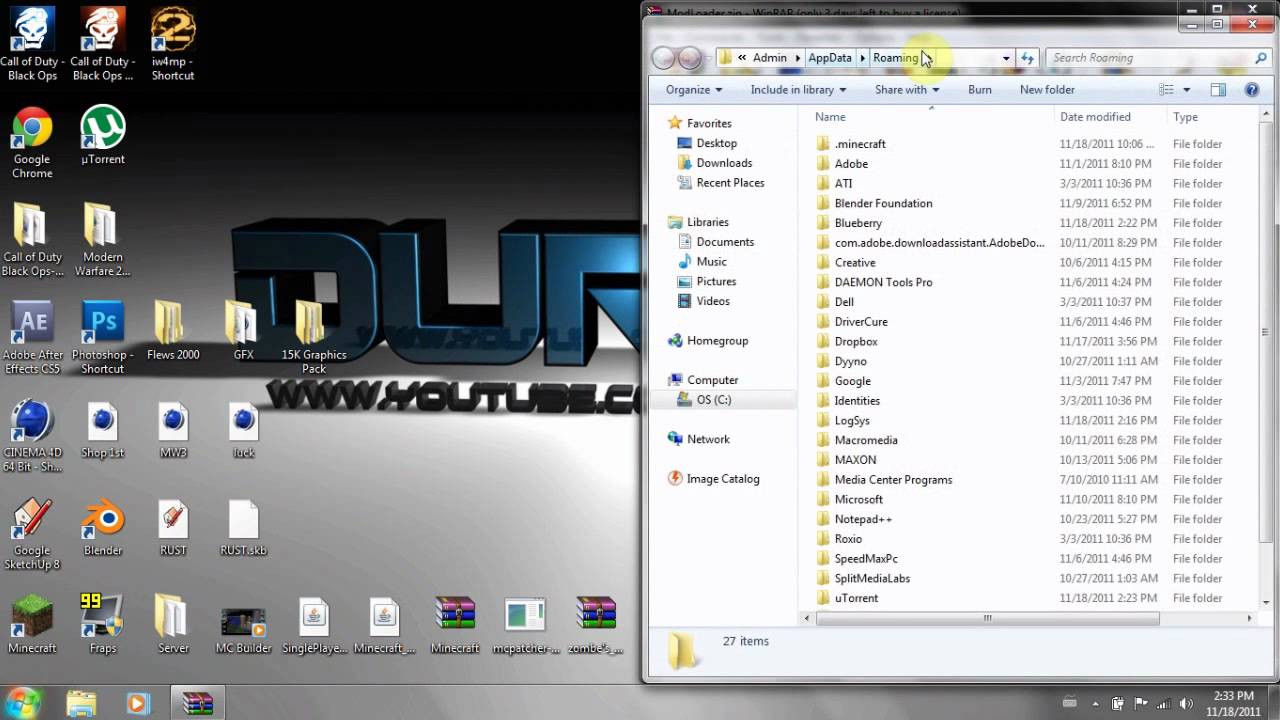Open the Share with dropdown
This screenshot has width=1280, height=720.
point(907,90)
